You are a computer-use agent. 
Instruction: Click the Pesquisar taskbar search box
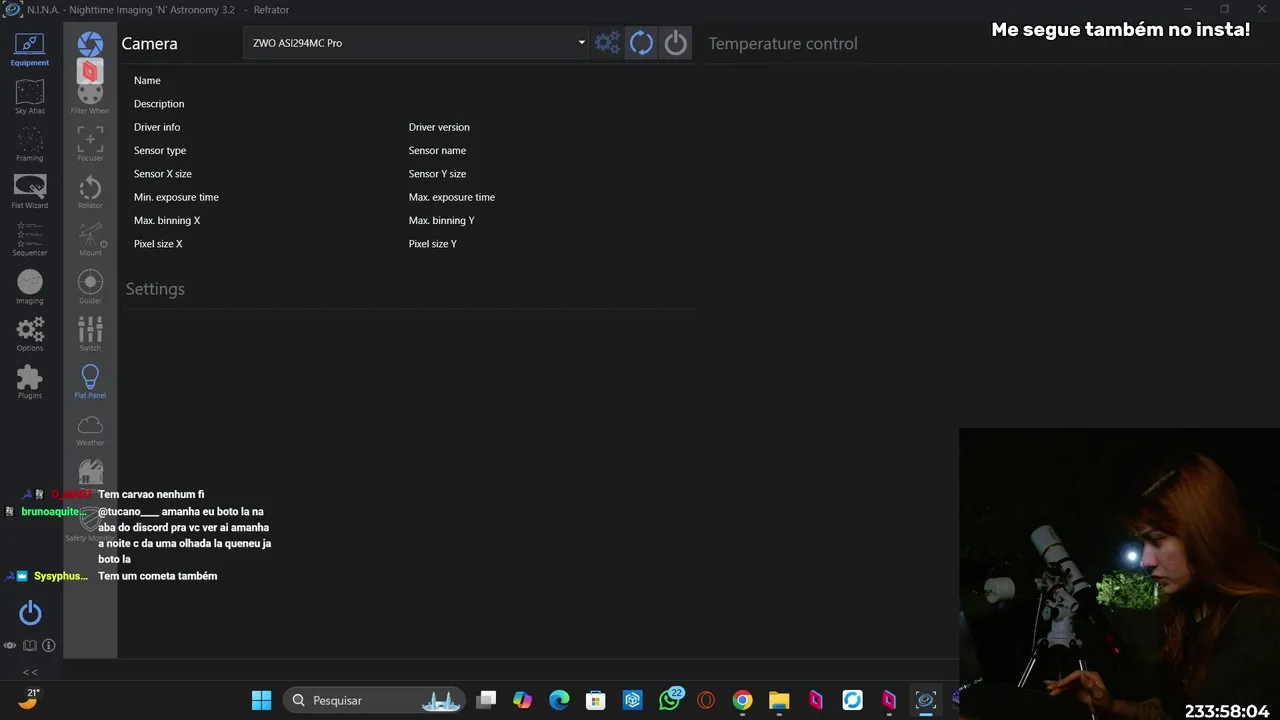(x=374, y=700)
